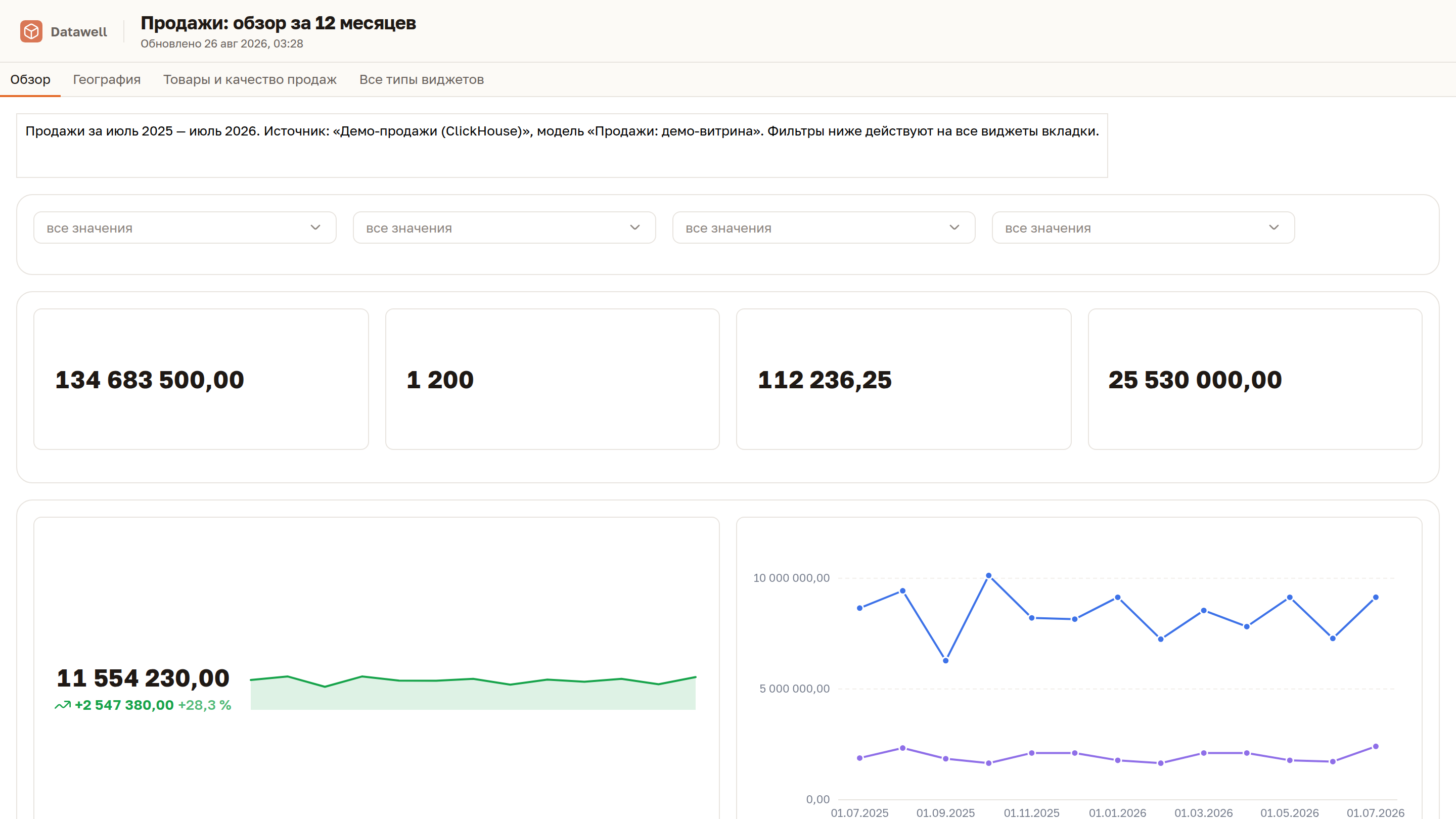Click the 11 554 230,00 indicator value
Viewport: 1456px width, 819px height.
pos(143,677)
